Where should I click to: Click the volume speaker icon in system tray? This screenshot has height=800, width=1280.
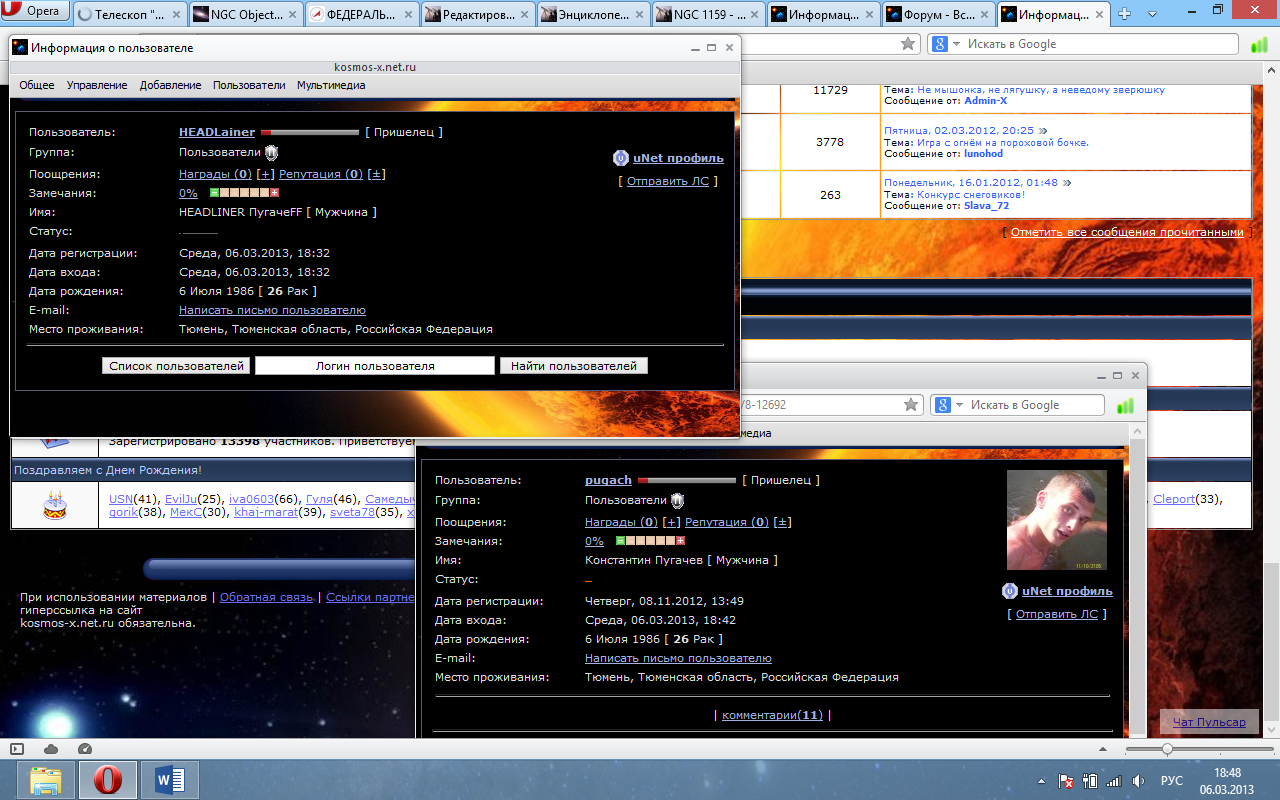click(x=1138, y=781)
